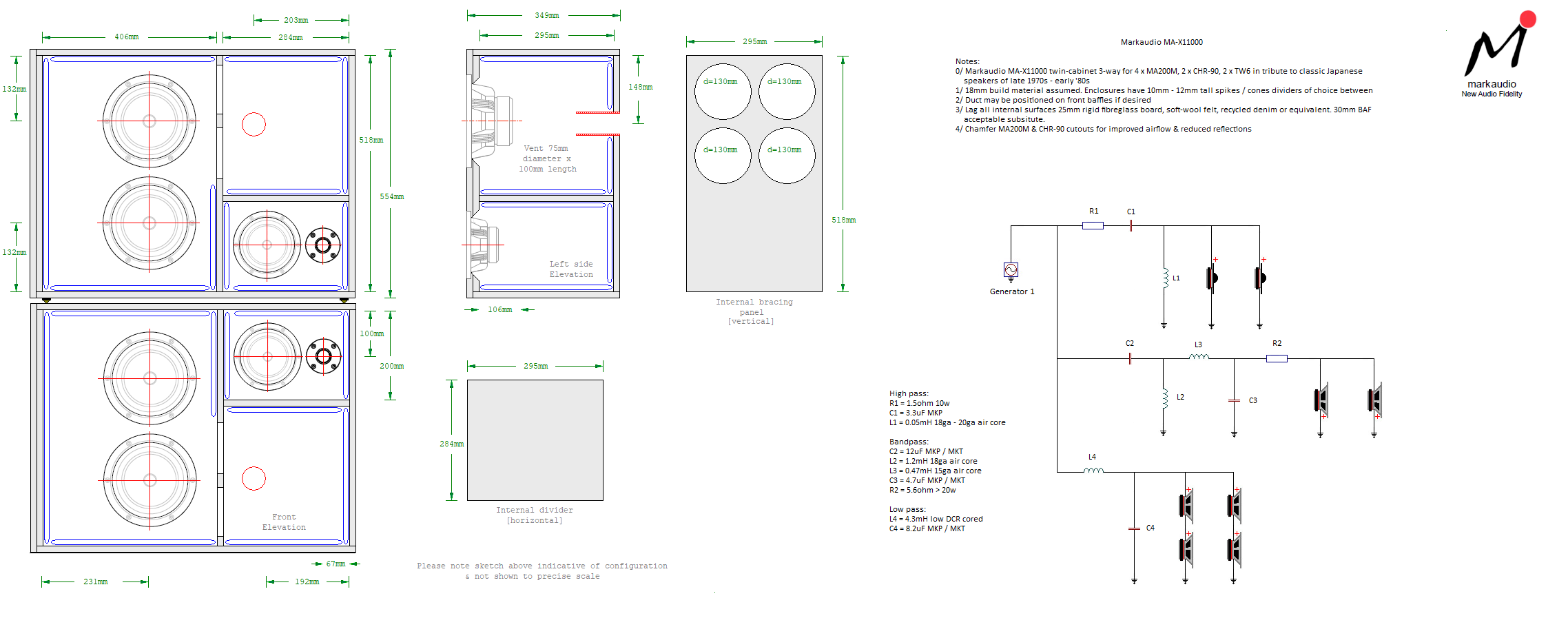This screenshot has height=638, width=1568.
Task: Click the '231mm' dimension label
Action: coord(96,582)
